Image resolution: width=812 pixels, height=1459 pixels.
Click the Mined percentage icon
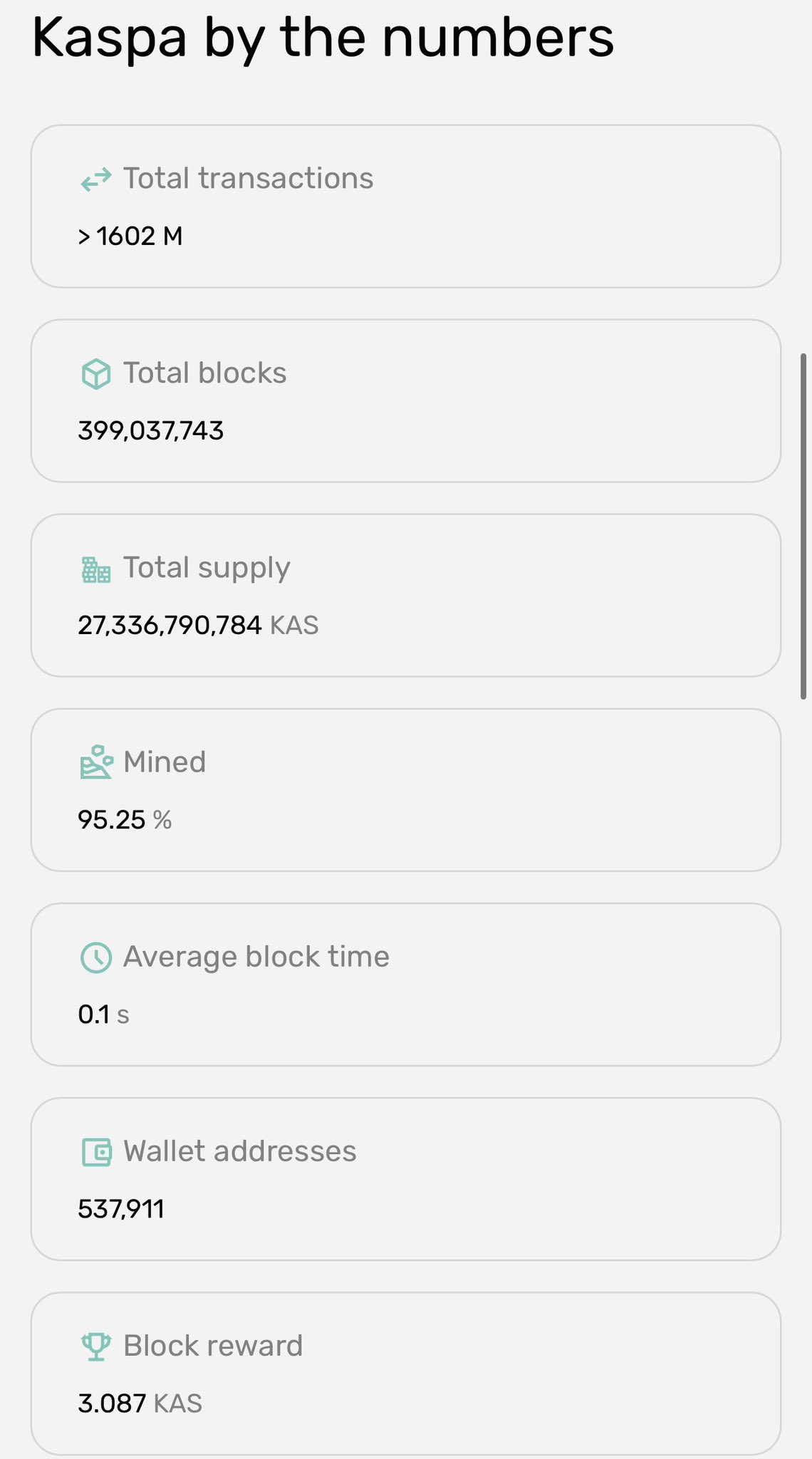tap(96, 762)
